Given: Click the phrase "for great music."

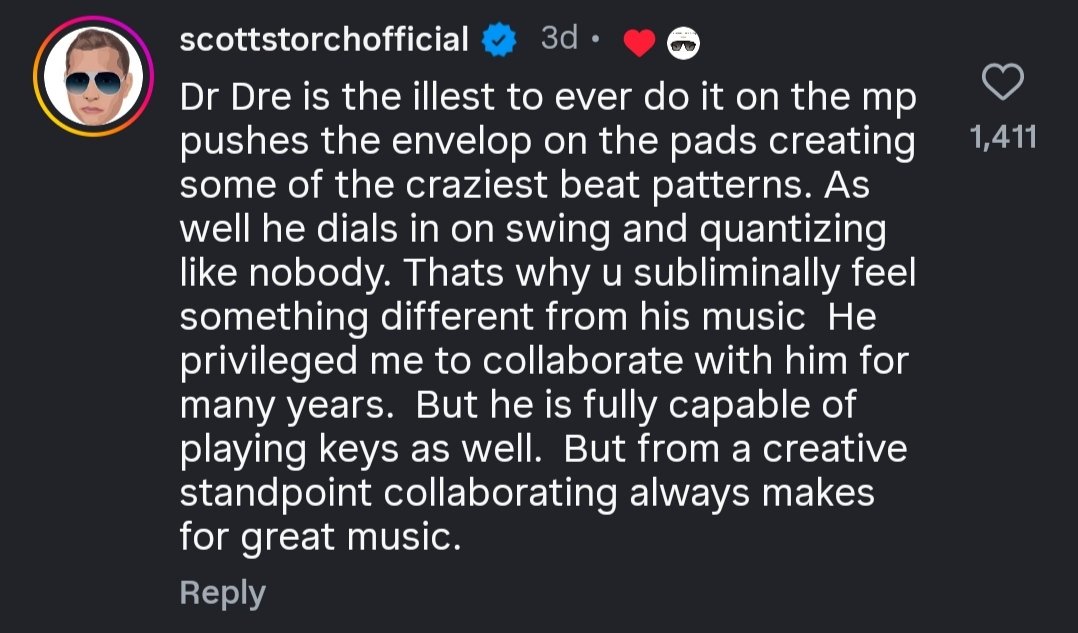Looking at the screenshot, I should point(320,538).
